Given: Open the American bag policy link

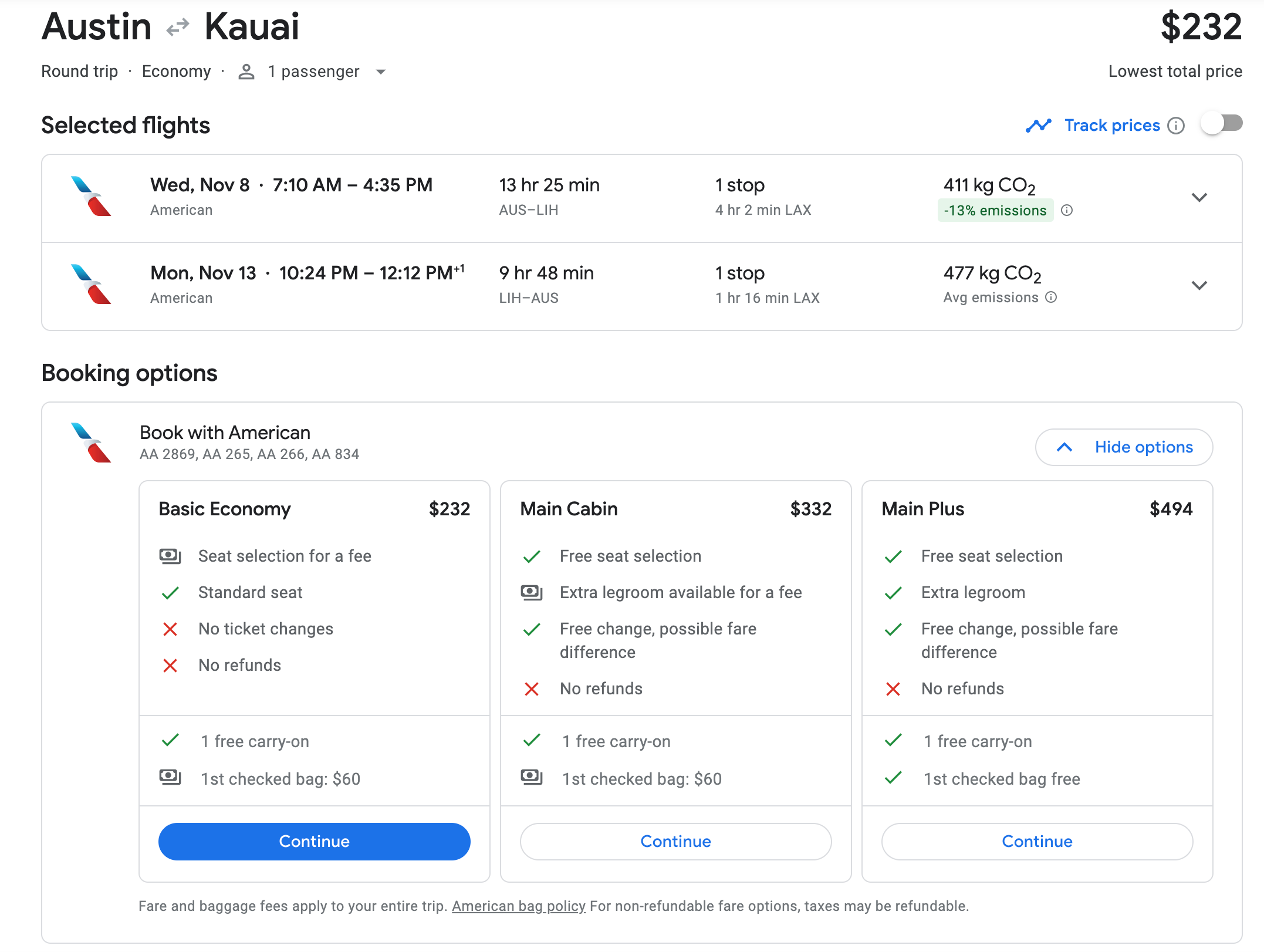Looking at the screenshot, I should coord(518,906).
